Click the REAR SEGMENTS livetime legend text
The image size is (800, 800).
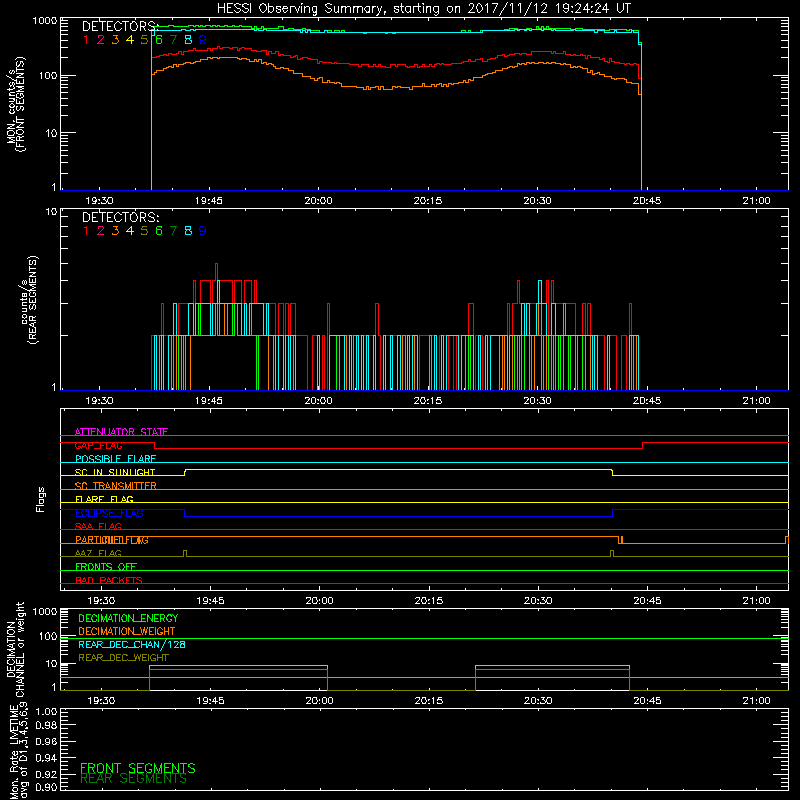133,779
